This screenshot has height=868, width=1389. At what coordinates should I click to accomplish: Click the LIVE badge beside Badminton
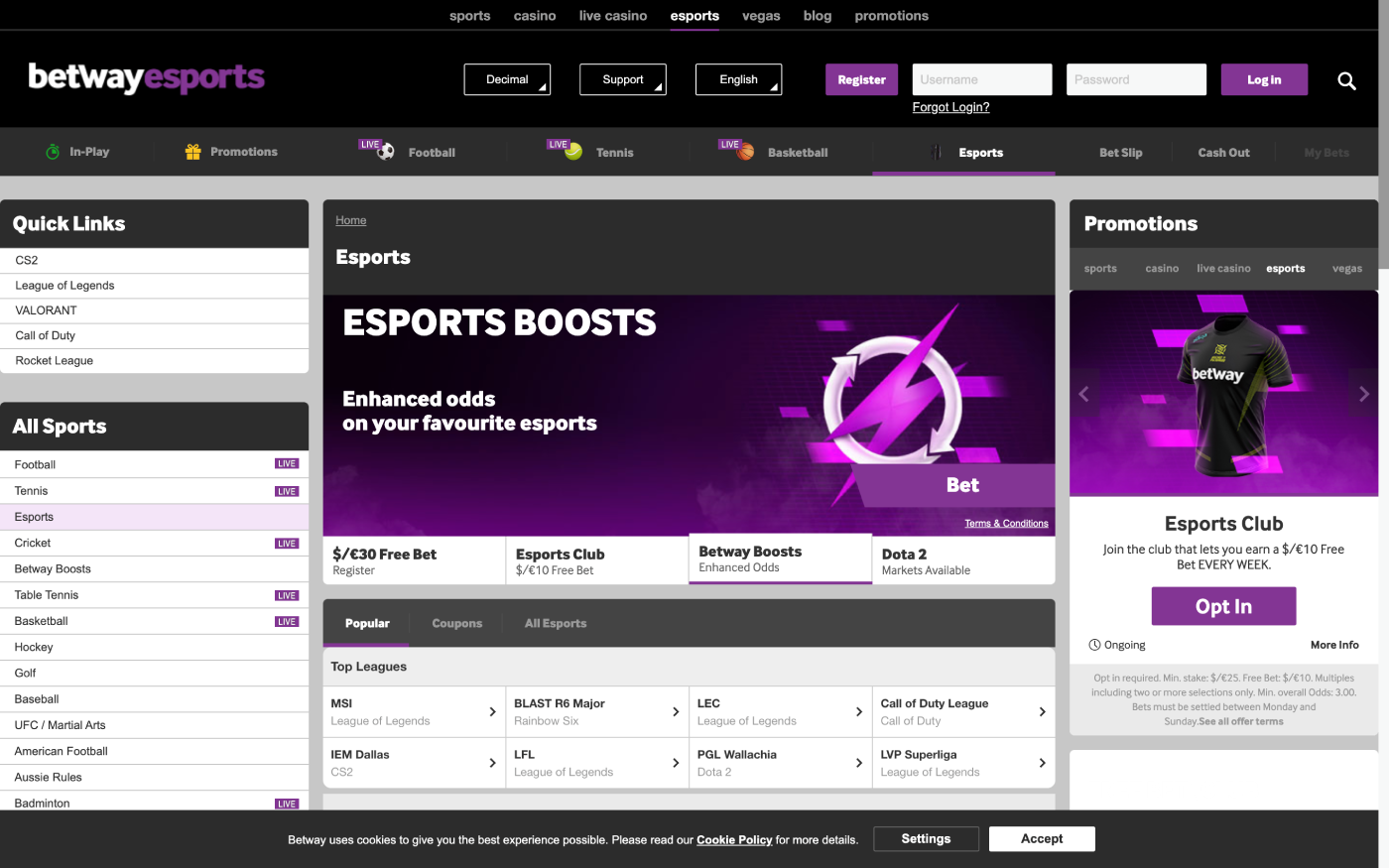pos(287,804)
